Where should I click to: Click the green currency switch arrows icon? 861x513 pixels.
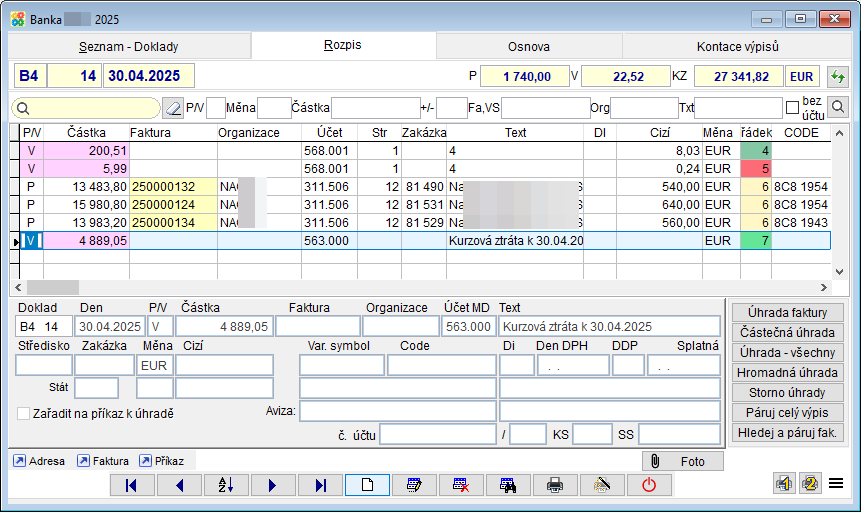click(838, 76)
